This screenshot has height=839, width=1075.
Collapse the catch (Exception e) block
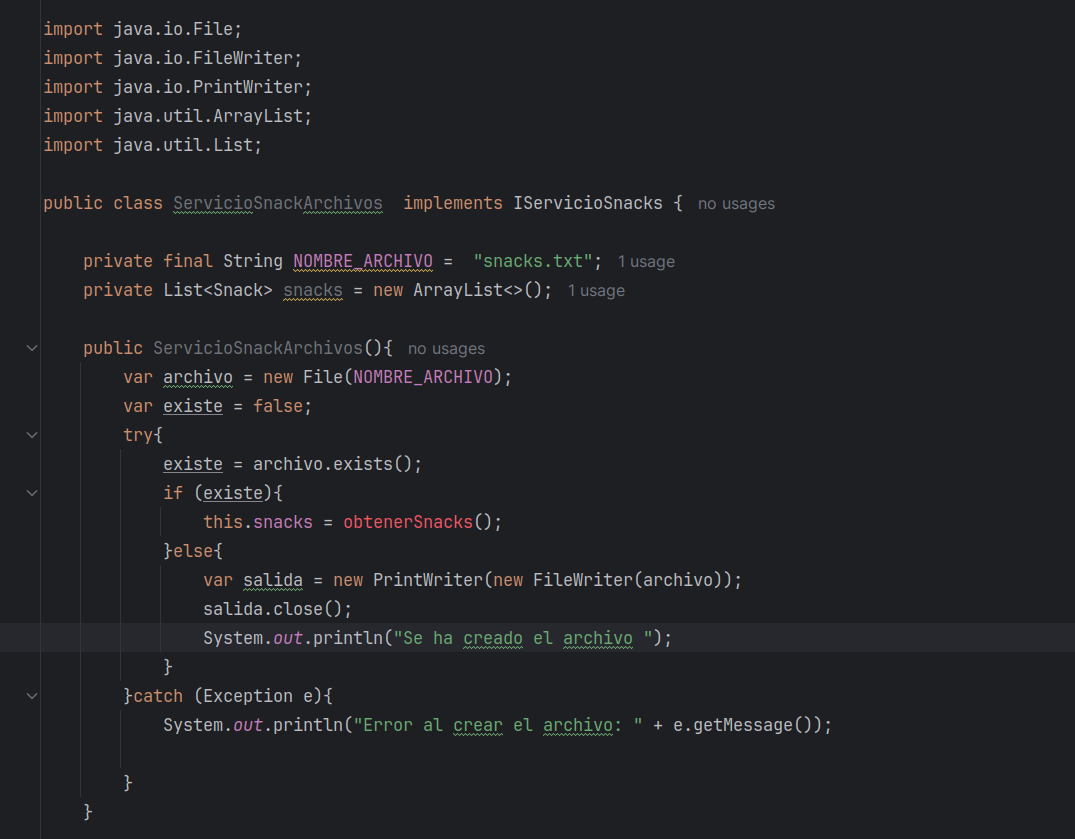31,695
